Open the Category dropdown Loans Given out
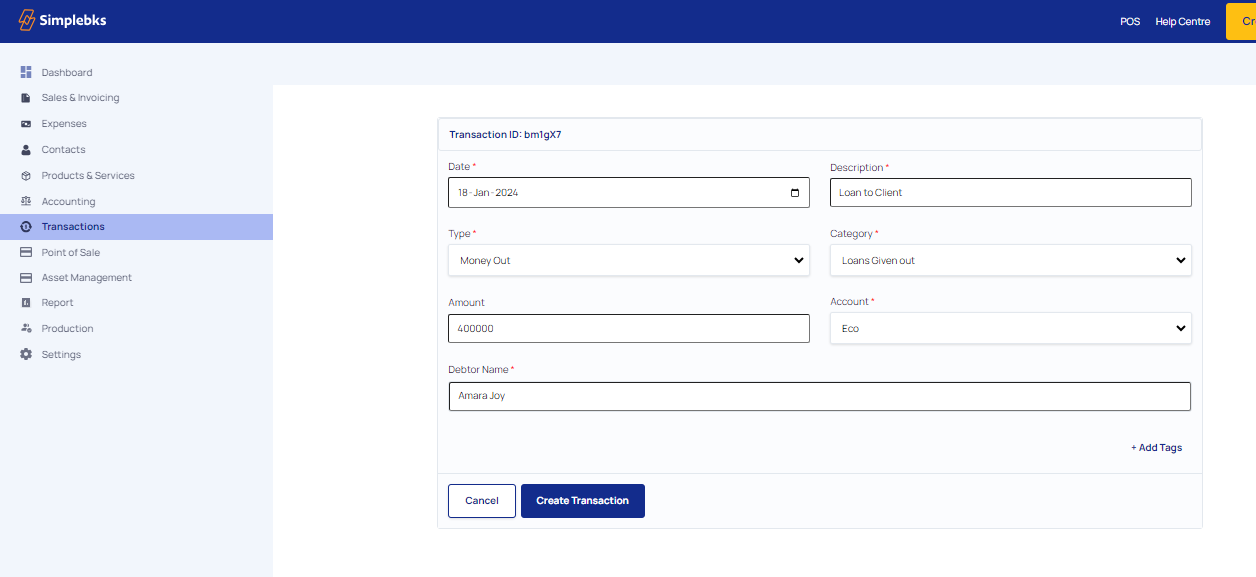This screenshot has width=1256, height=577. tap(1011, 260)
